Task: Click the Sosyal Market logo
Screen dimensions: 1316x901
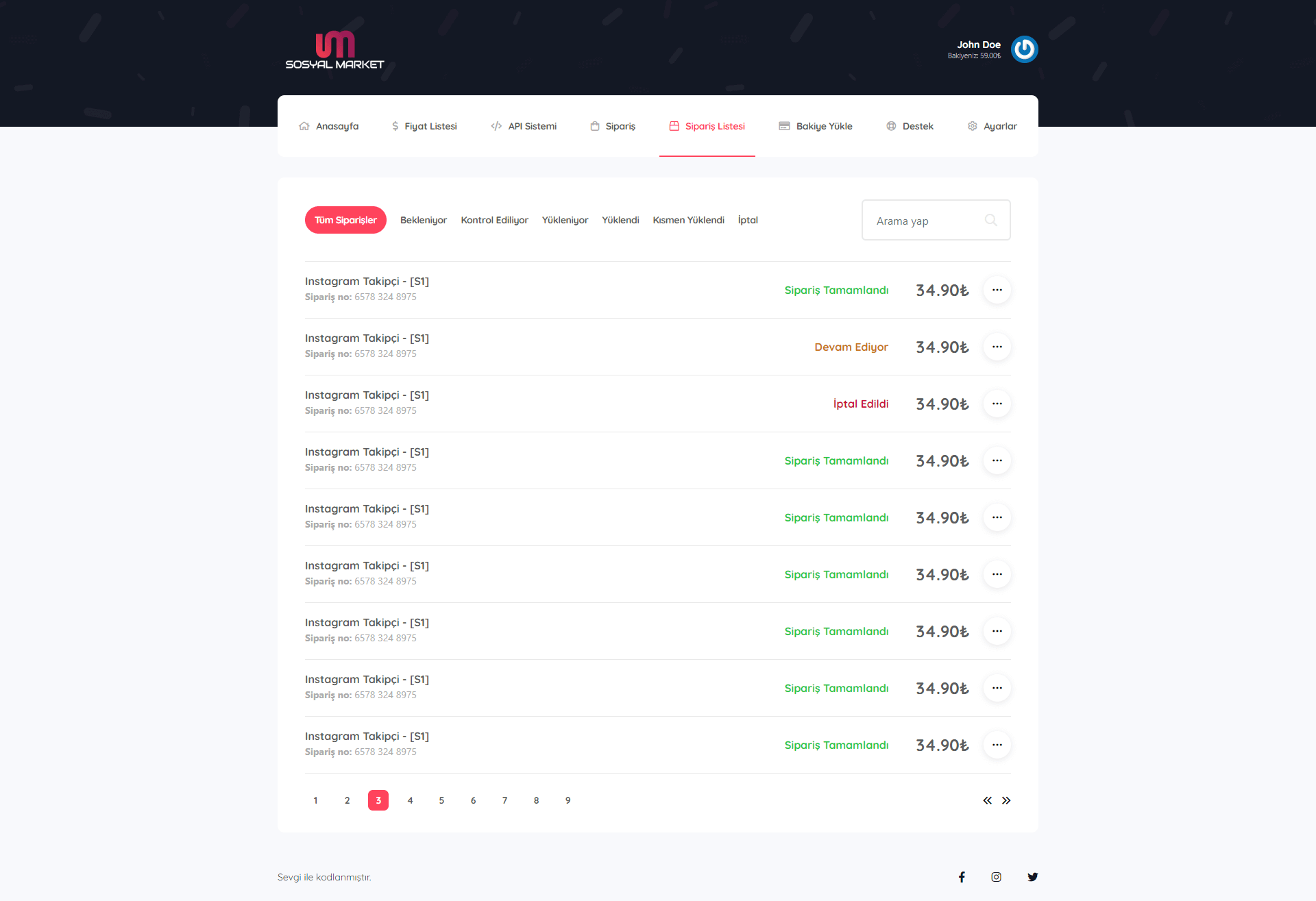Action: click(334, 50)
